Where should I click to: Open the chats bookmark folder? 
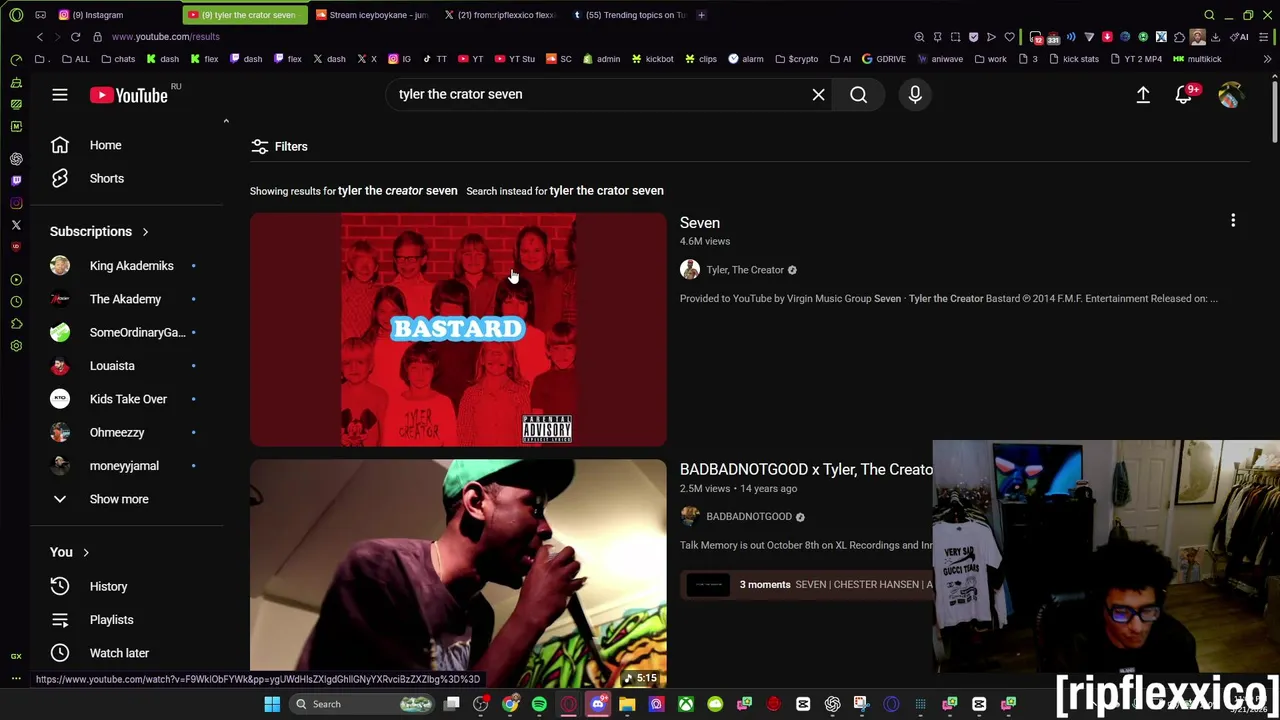[x=118, y=59]
